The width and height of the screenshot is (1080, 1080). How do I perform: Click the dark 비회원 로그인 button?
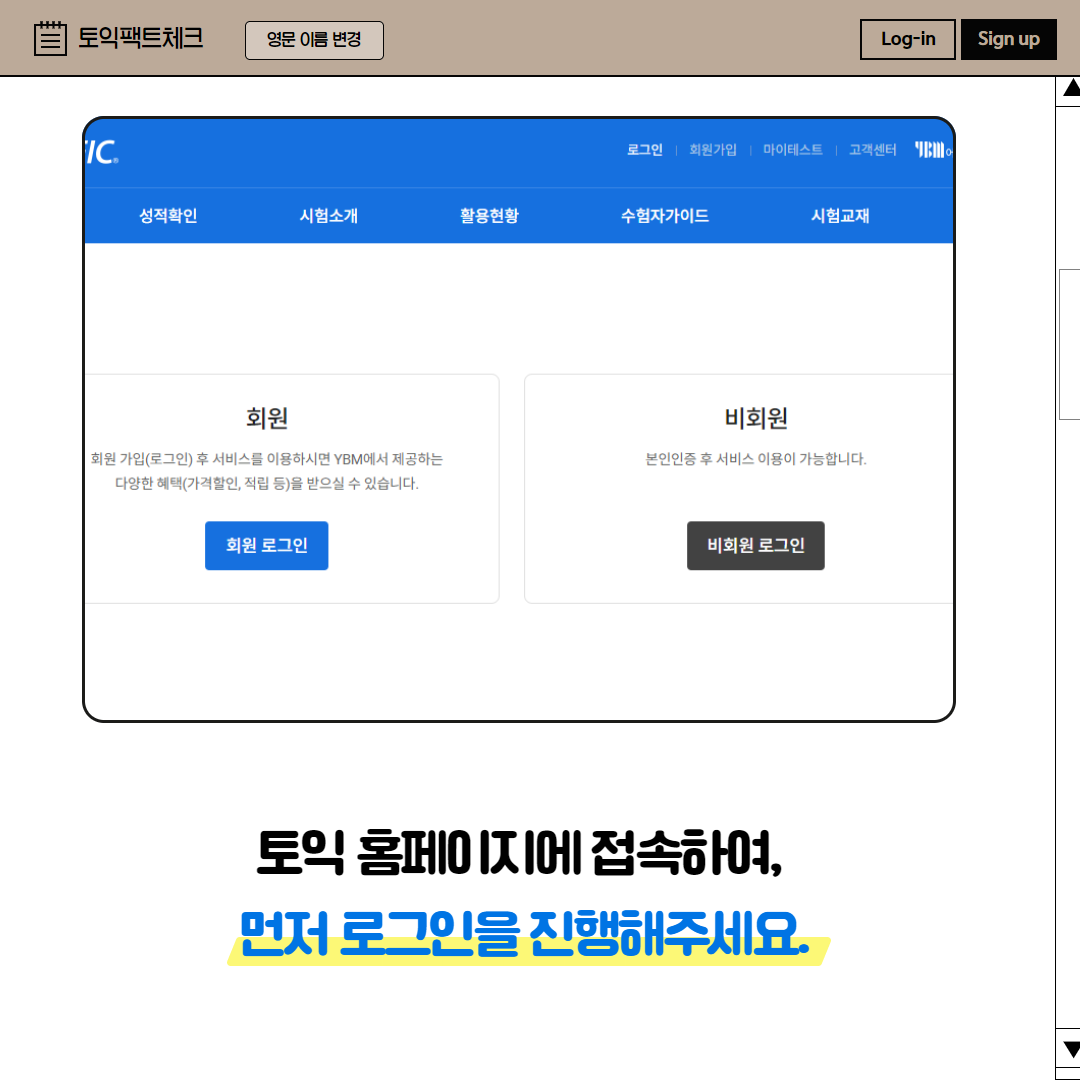(x=756, y=546)
